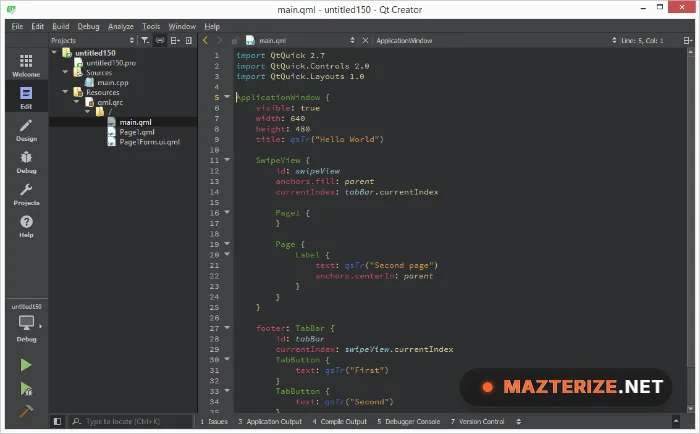Collapse the Resources folder
Viewport: 700px width, 434px height.
pos(65,92)
